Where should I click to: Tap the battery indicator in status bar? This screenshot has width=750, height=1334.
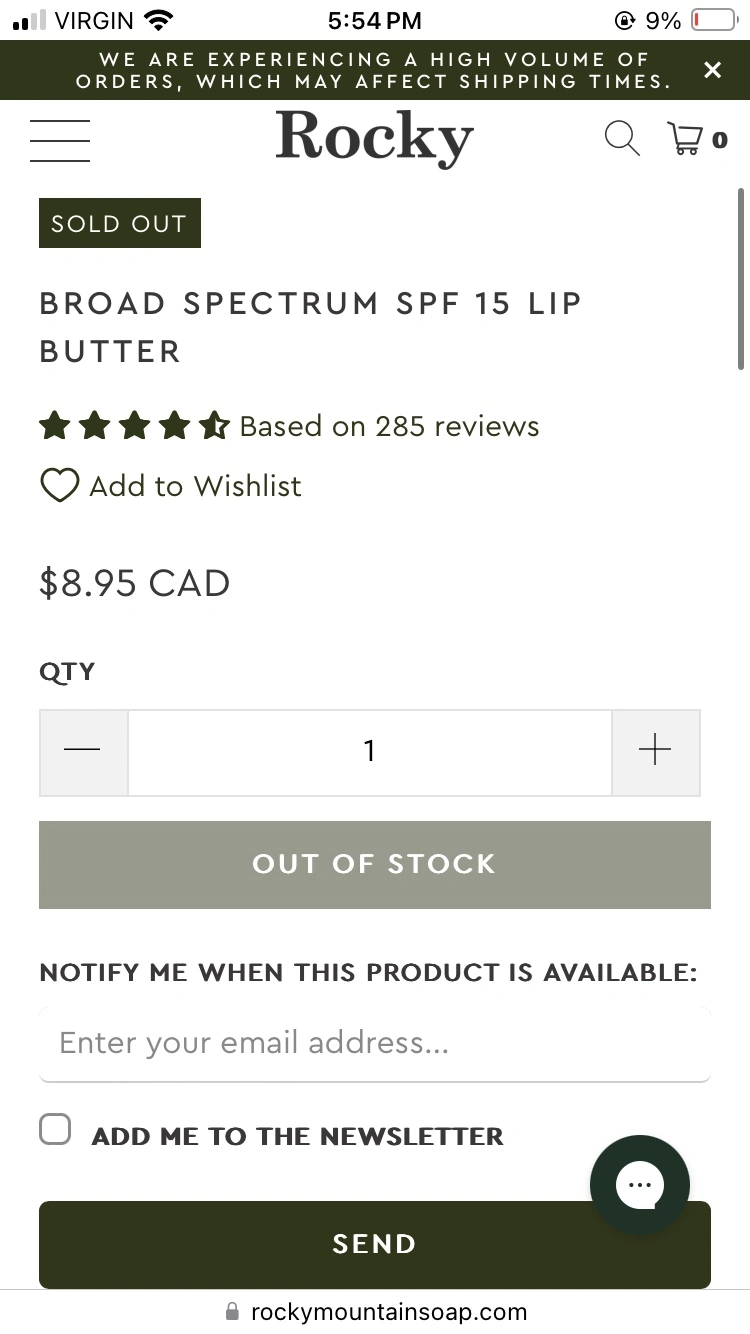(x=712, y=20)
